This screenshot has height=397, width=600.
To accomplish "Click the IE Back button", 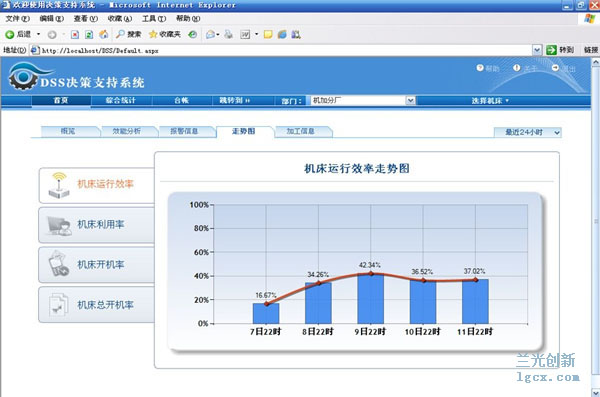I will tap(18, 34).
